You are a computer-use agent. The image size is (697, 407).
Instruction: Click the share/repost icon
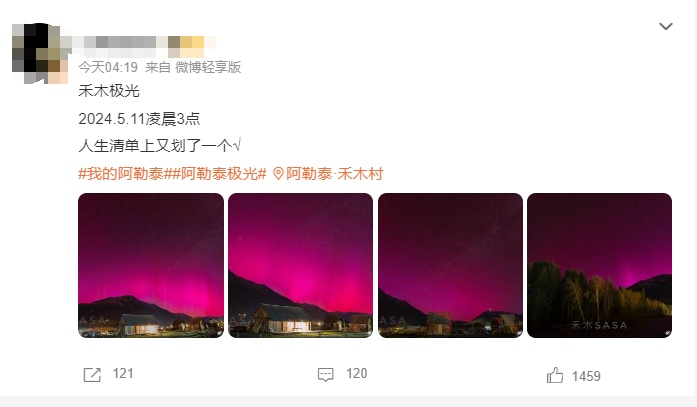[92, 375]
